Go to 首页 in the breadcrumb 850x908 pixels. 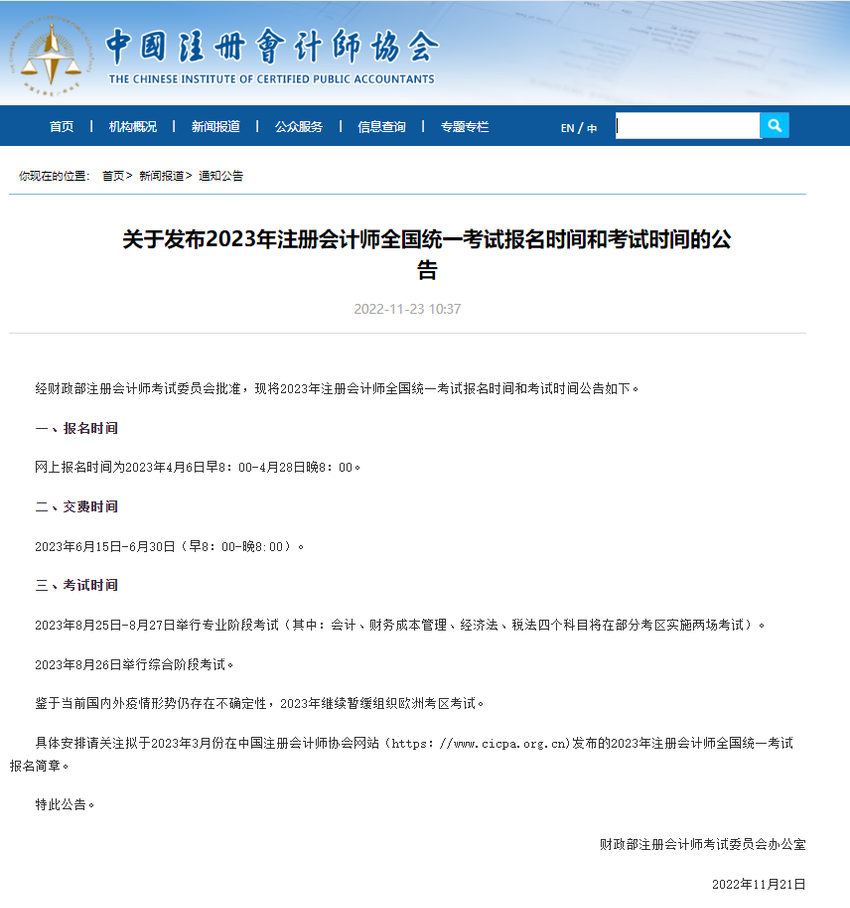coord(113,176)
